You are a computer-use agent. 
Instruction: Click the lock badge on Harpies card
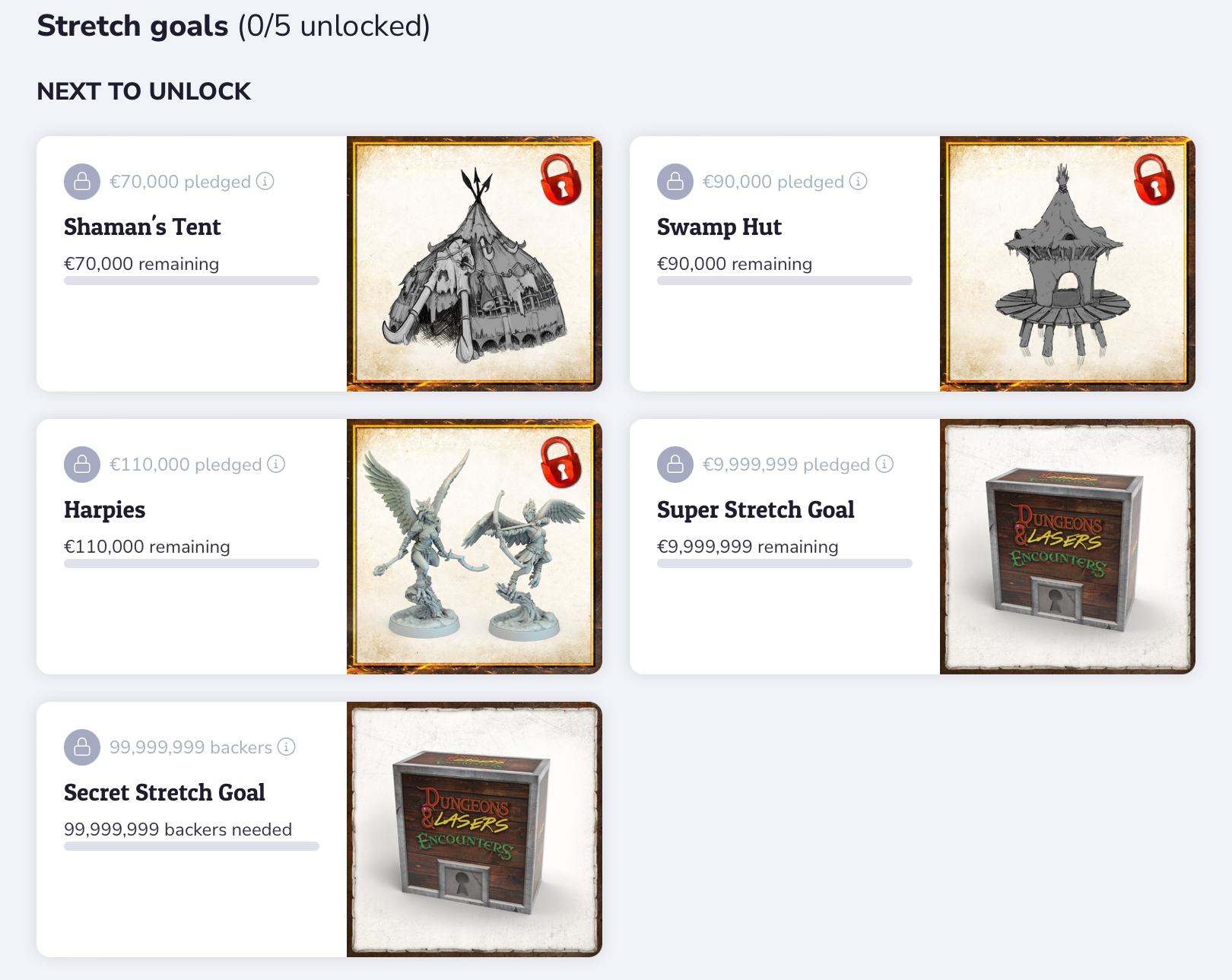82,465
